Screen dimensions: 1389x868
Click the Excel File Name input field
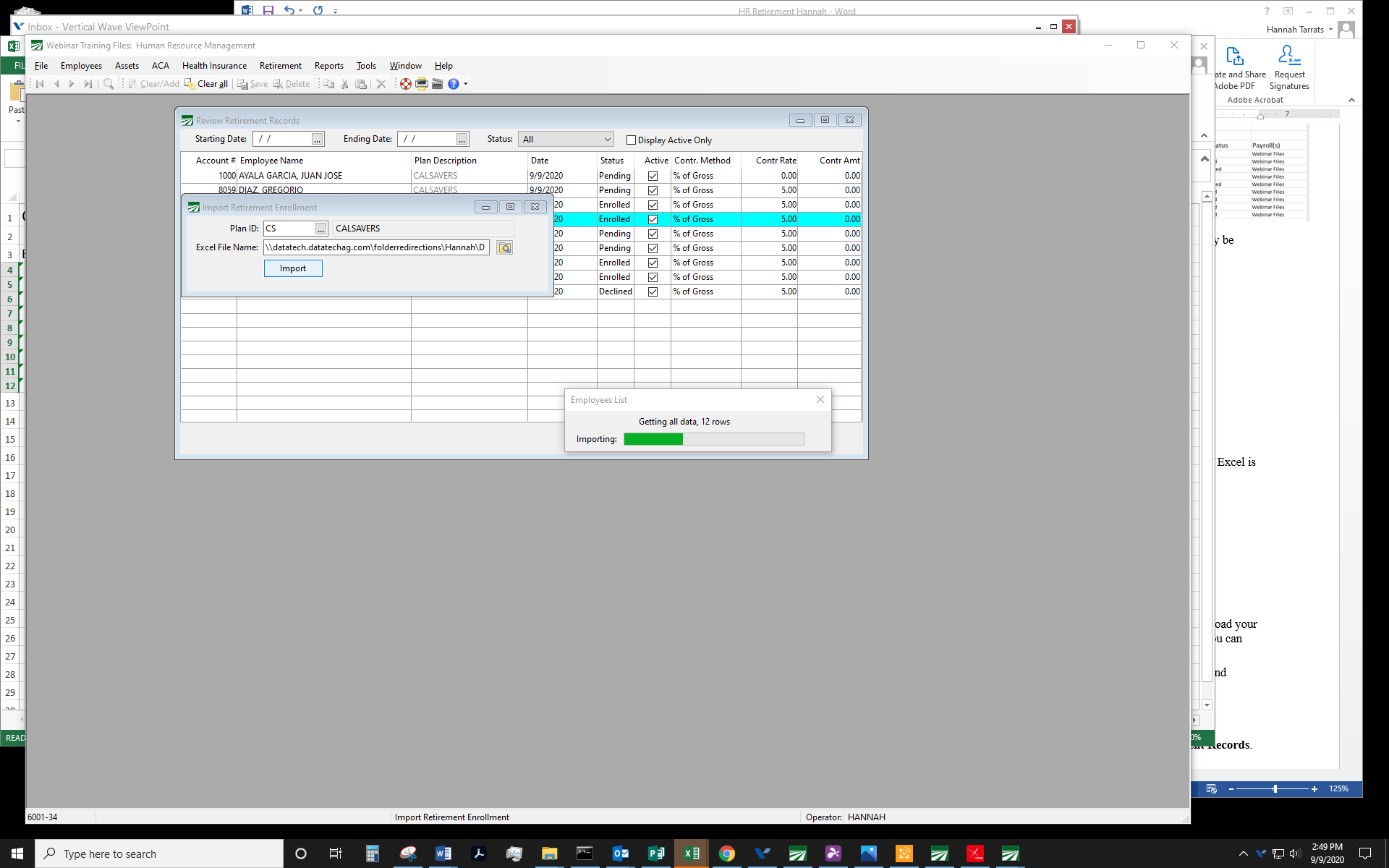(376, 247)
